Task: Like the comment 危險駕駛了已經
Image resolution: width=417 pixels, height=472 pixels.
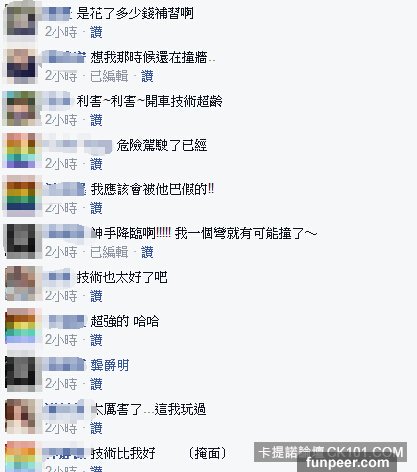Action: pyautogui.click(x=96, y=164)
